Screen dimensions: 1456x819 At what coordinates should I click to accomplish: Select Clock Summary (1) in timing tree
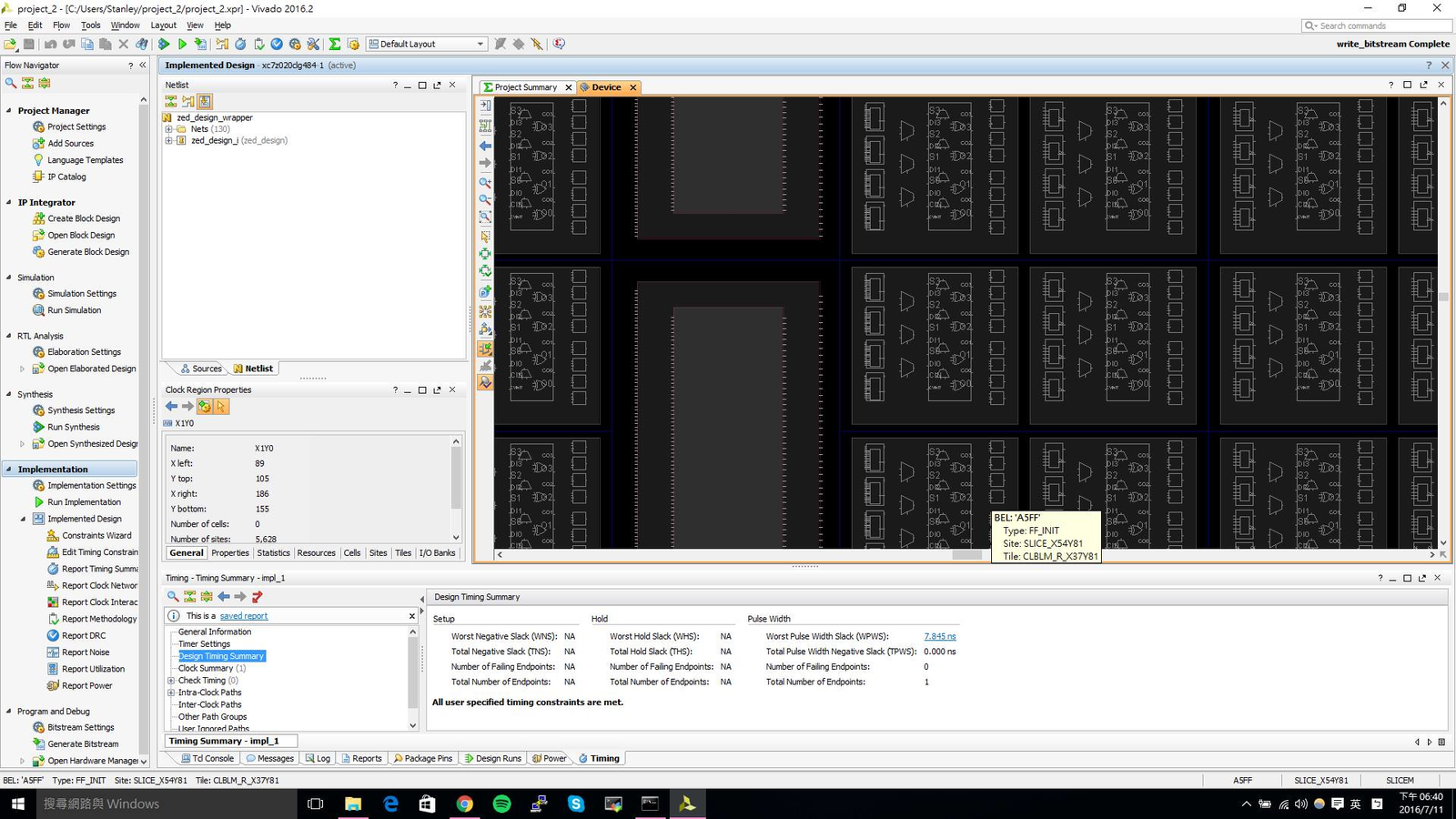point(212,668)
